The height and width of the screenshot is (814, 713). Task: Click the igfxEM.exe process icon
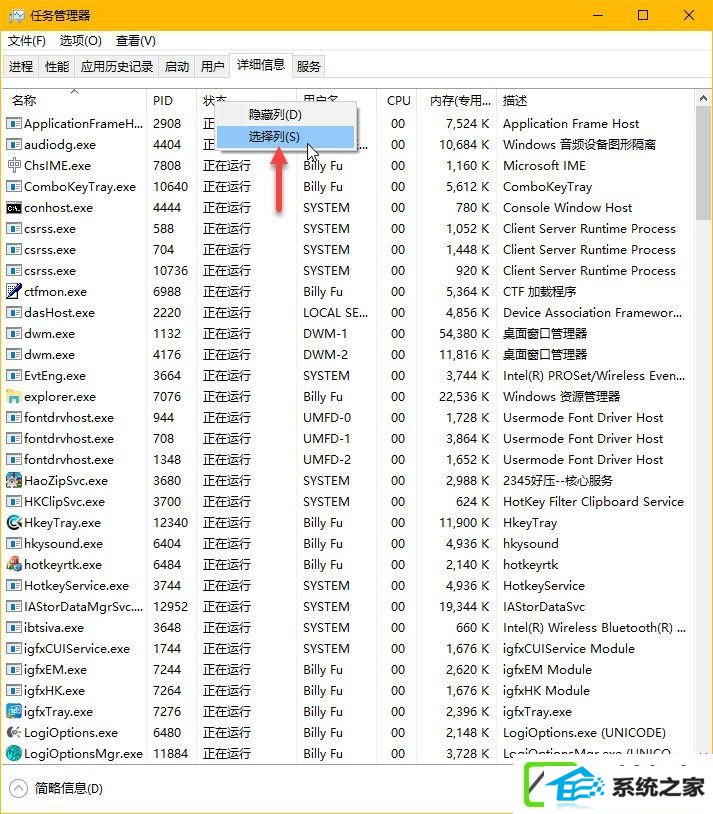point(14,670)
